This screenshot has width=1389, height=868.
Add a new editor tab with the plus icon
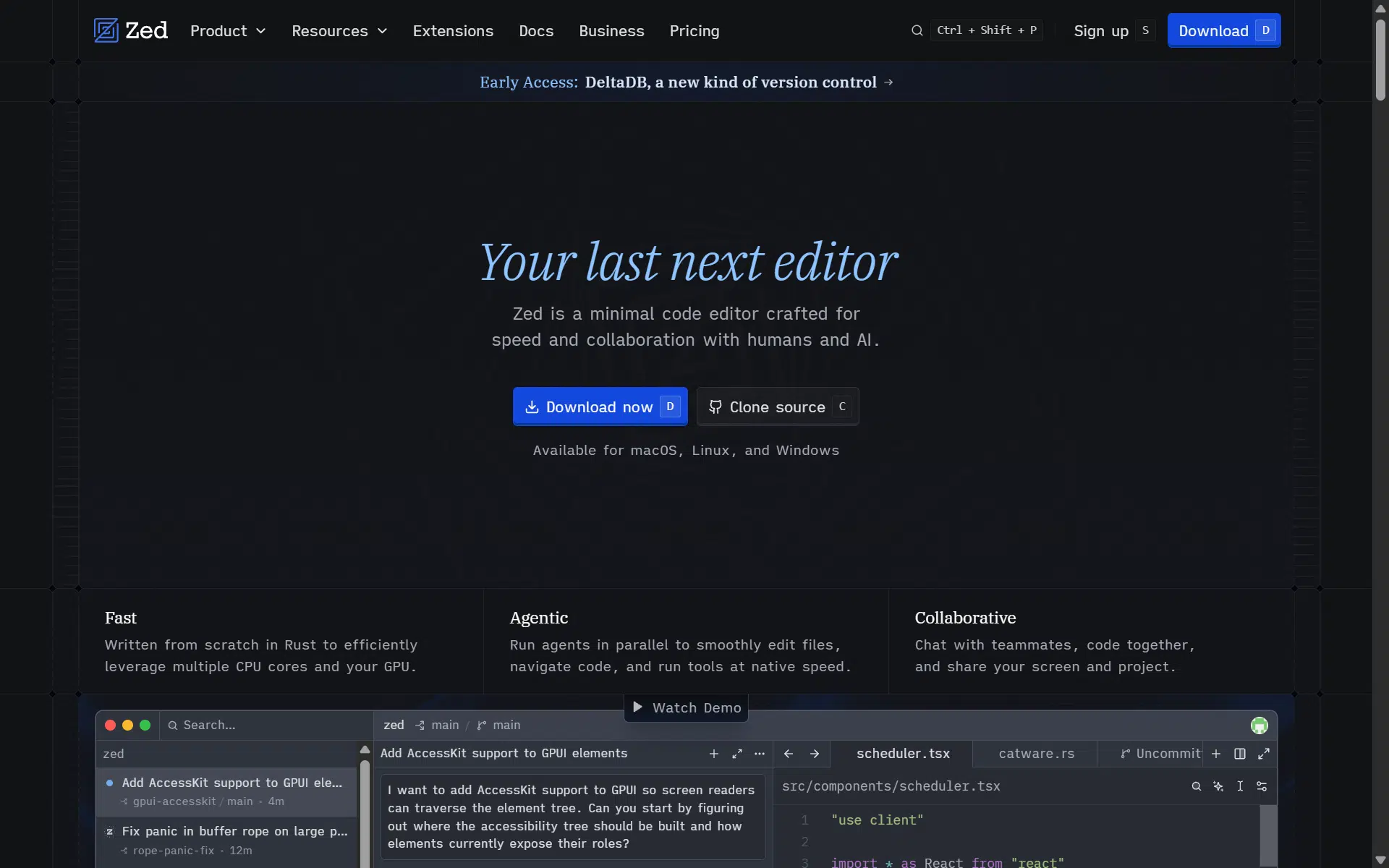pyautogui.click(x=1216, y=754)
